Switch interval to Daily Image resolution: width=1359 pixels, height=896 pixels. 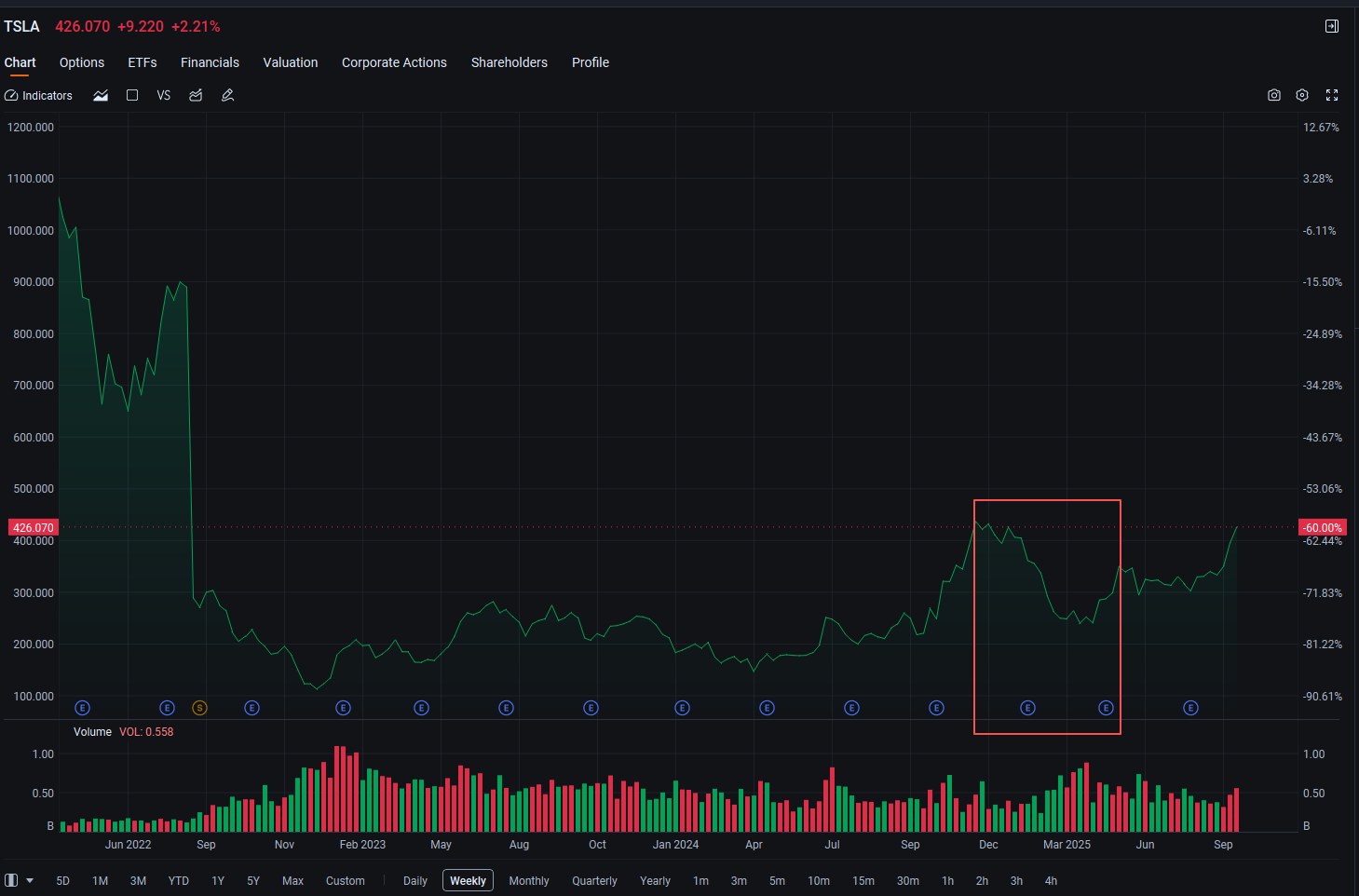point(415,881)
